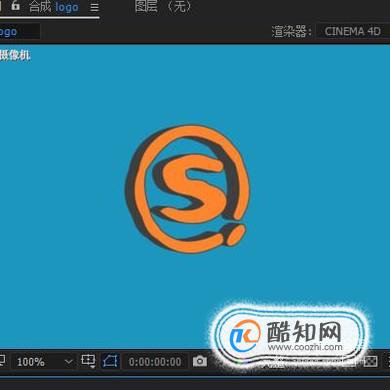Toggle mask and shape path visibility
Screen dimensions: 390x390
coord(111,361)
